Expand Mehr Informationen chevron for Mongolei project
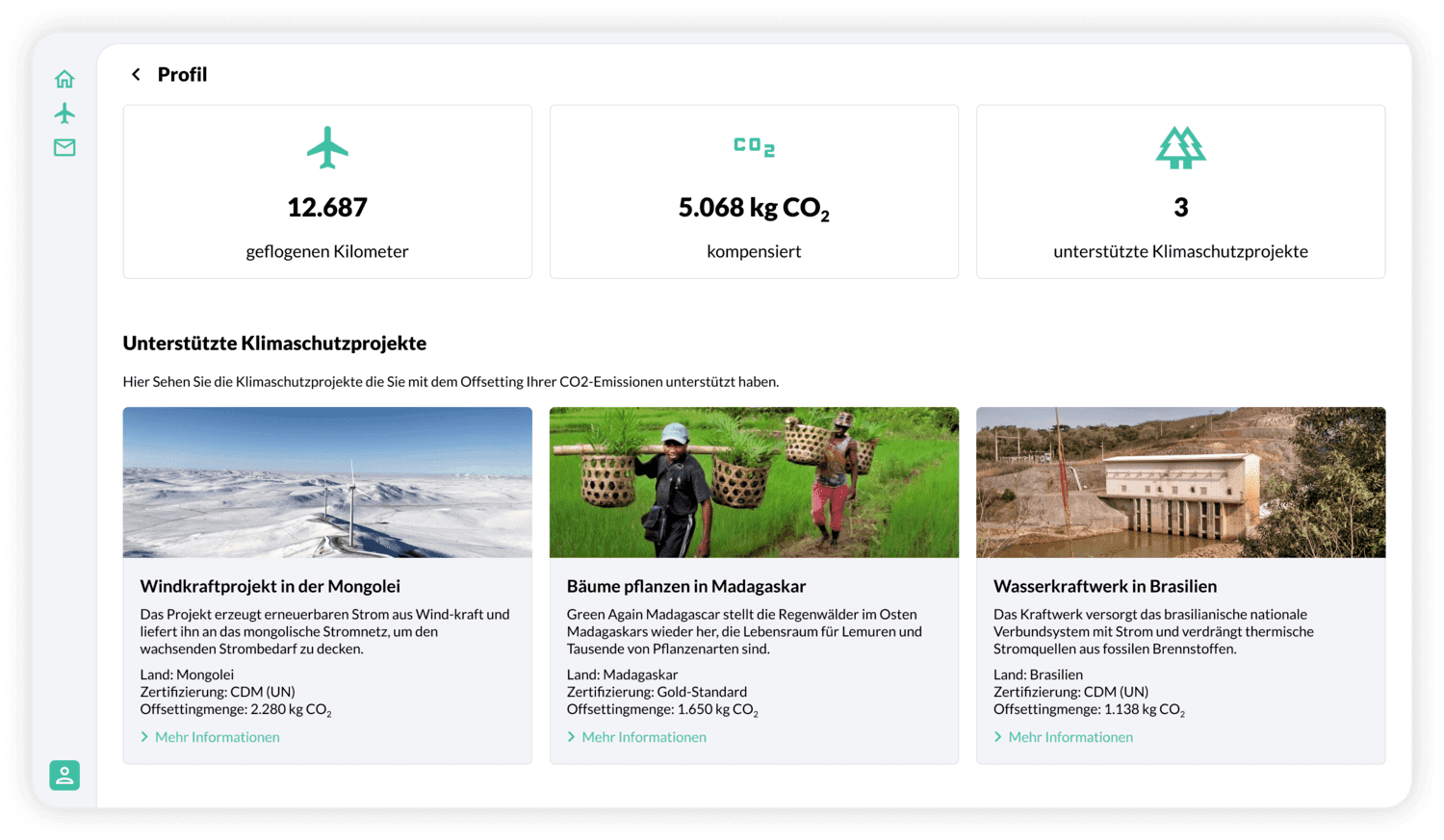 [x=144, y=737]
